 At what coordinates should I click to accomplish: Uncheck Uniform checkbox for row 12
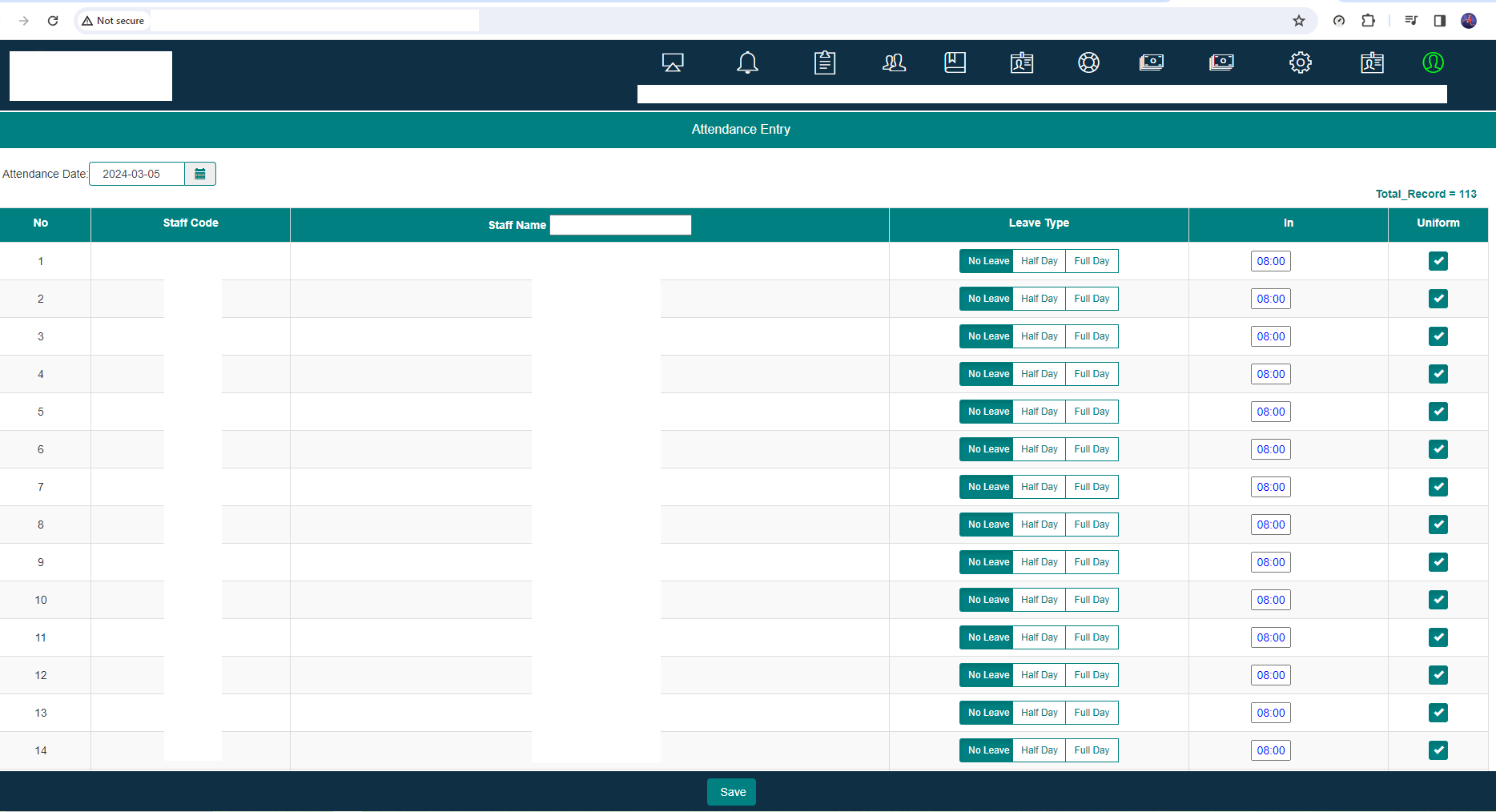point(1438,675)
